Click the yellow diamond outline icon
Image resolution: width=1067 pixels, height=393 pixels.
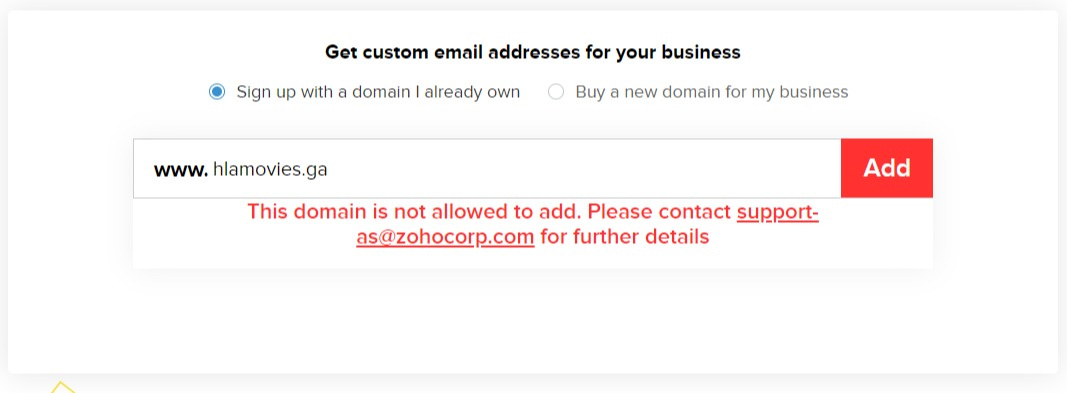click(x=62, y=387)
